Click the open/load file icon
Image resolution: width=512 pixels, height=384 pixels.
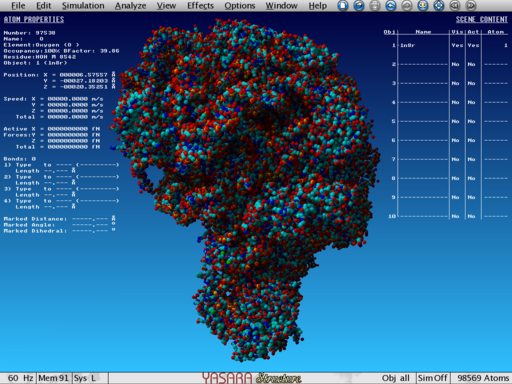[358, 5]
